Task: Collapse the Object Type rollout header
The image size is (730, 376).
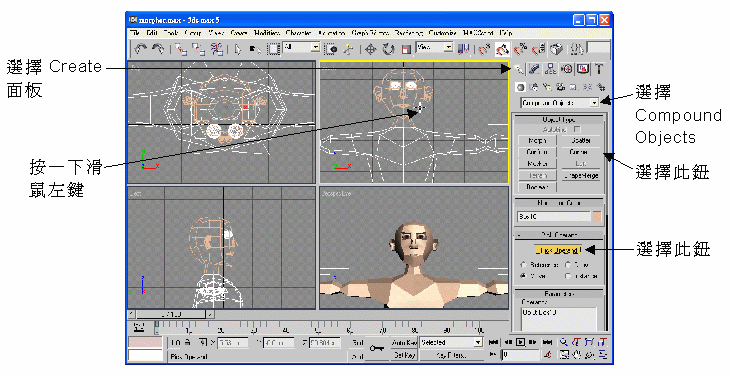Action: coord(559,120)
